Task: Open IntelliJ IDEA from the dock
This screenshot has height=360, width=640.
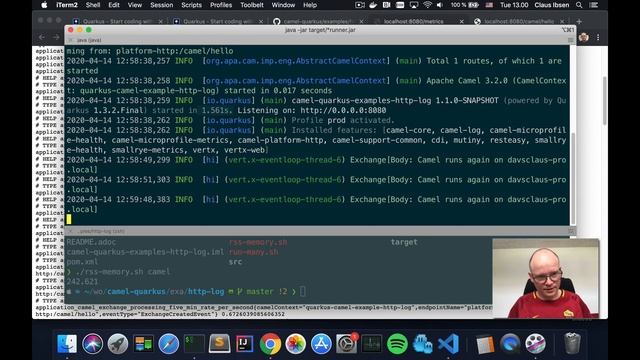Action: coord(244,344)
